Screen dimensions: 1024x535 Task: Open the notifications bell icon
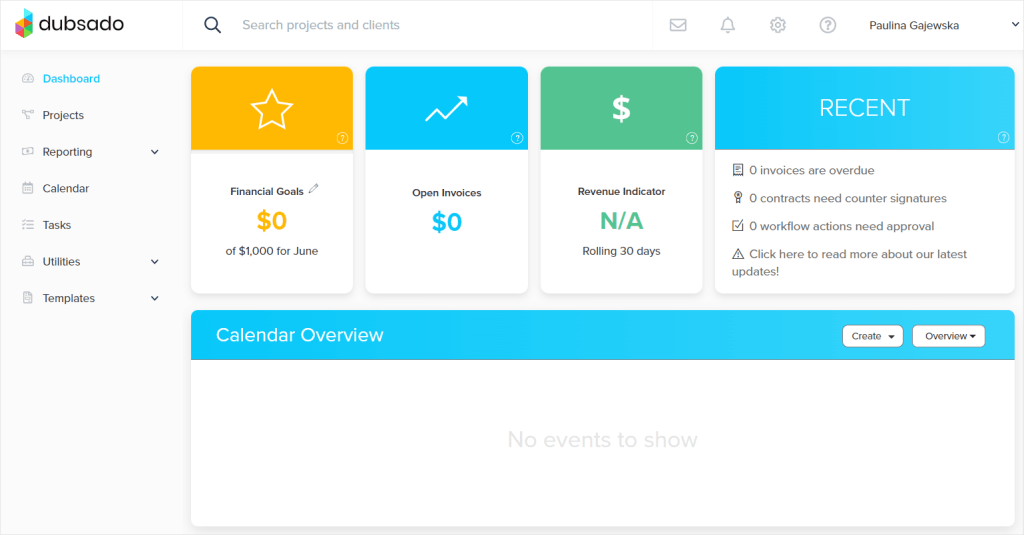click(x=728, y=25)
